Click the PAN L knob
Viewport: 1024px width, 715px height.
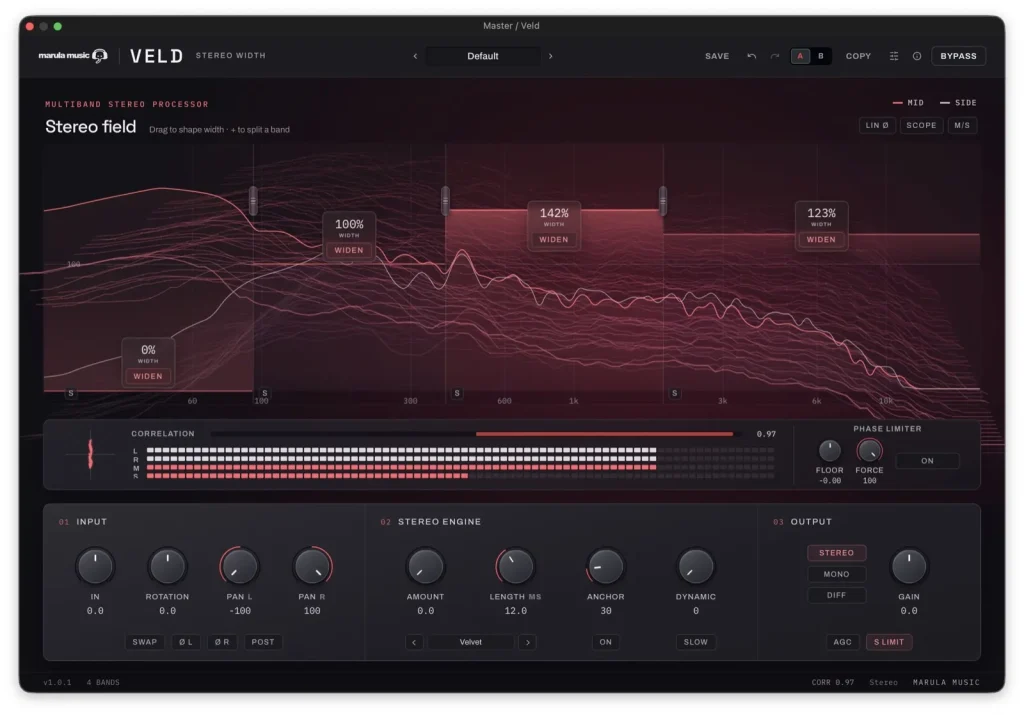pos(240,566)
